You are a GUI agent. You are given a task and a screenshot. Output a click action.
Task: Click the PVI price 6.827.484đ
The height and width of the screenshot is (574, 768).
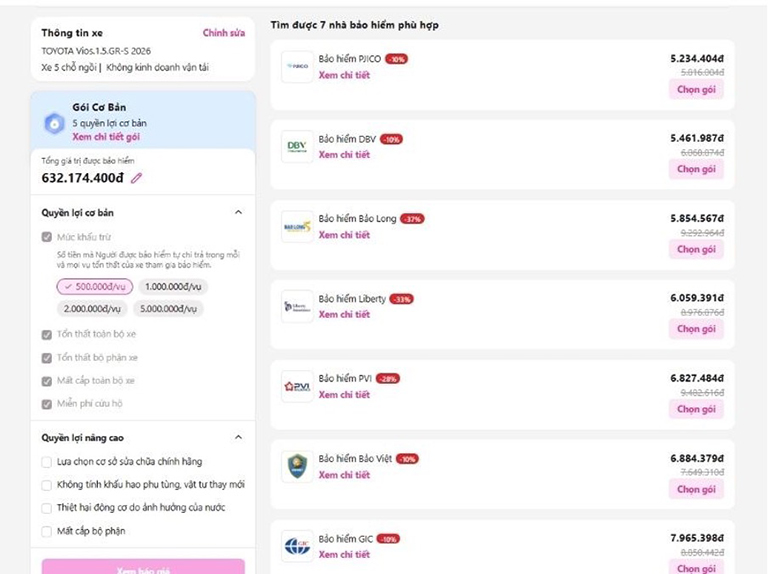pos(697,379)
